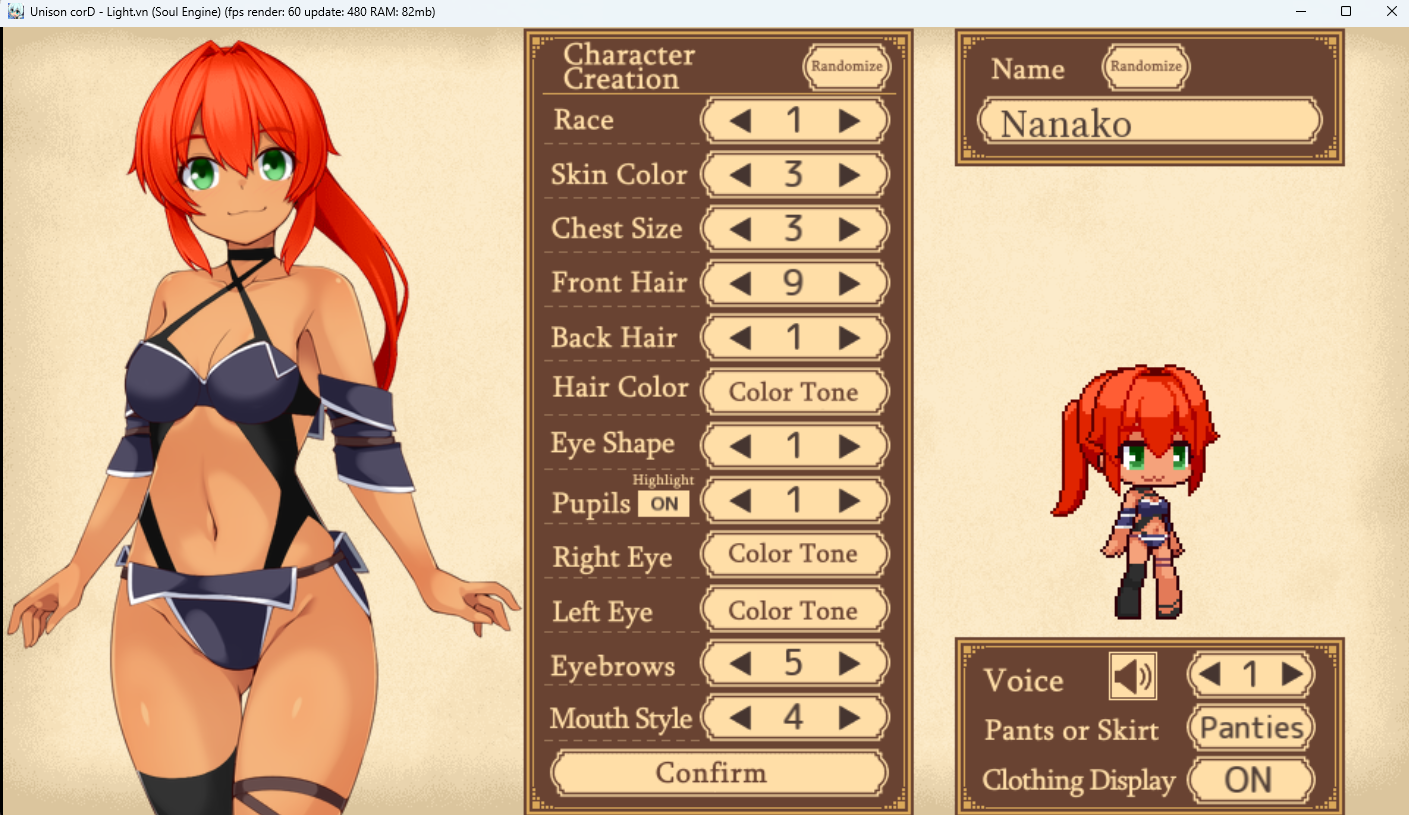Select next Mouth Style option
The width and height of the screenshot is (1409, 815).
click(849, 717)
